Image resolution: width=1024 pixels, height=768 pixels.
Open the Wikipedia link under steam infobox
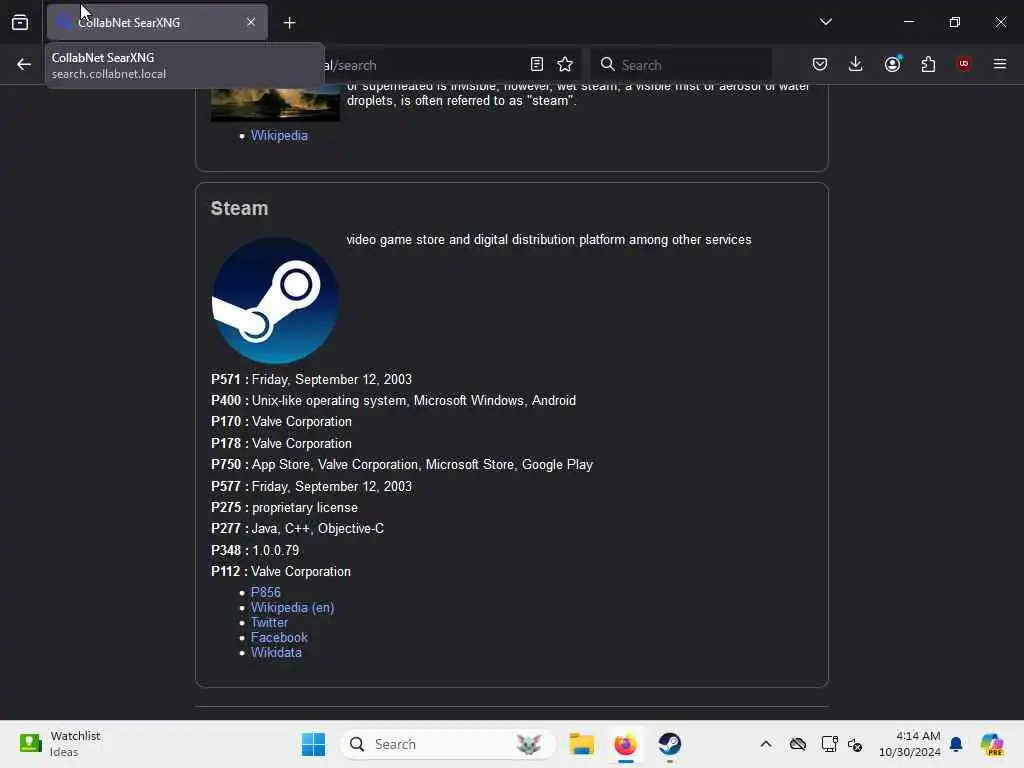click(279, 135)
